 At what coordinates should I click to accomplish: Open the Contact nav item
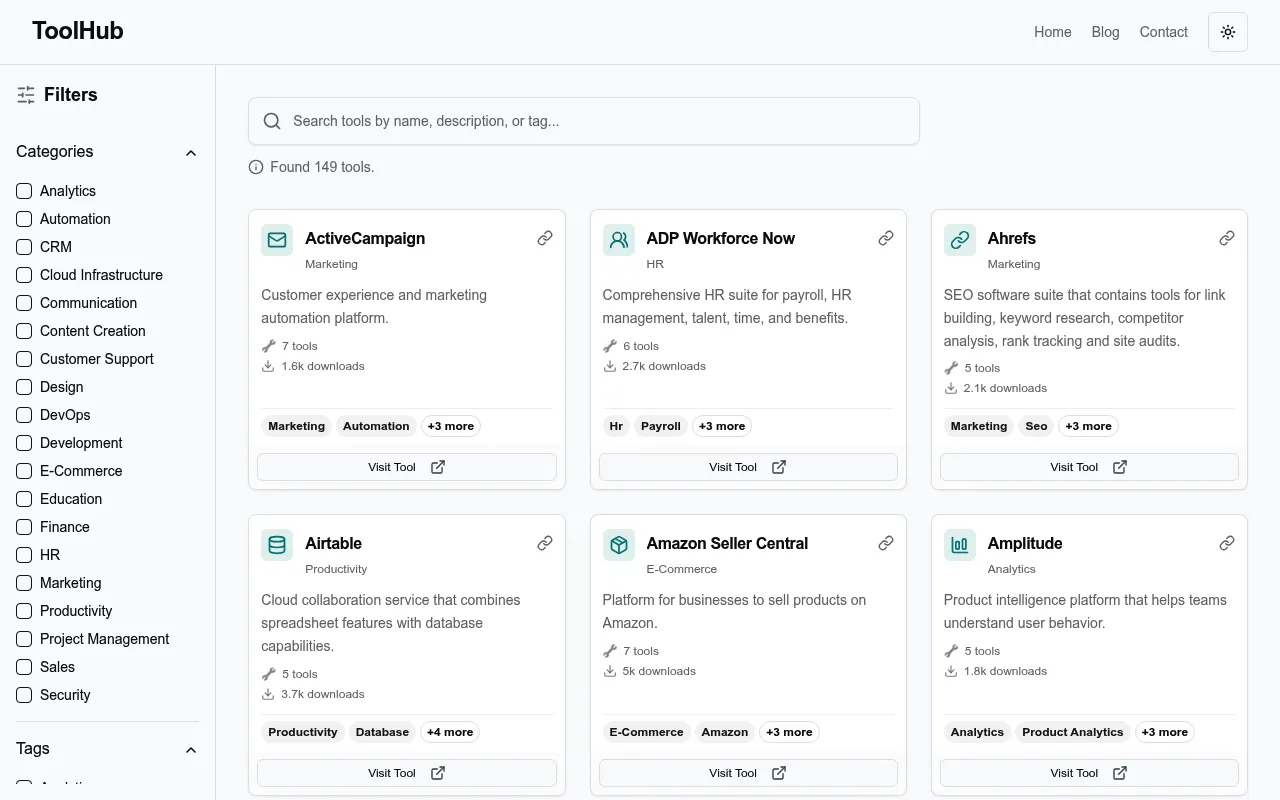[x=1164, y=32]
